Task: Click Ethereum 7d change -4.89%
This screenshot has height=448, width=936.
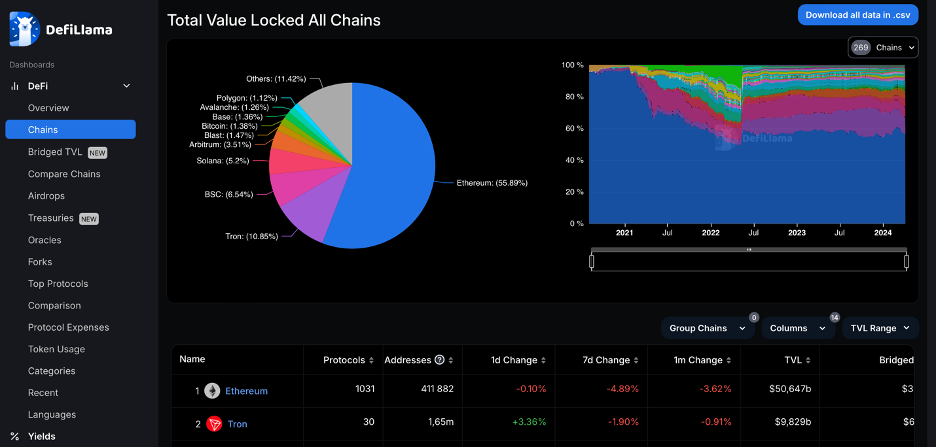Action: pos(621,389)
